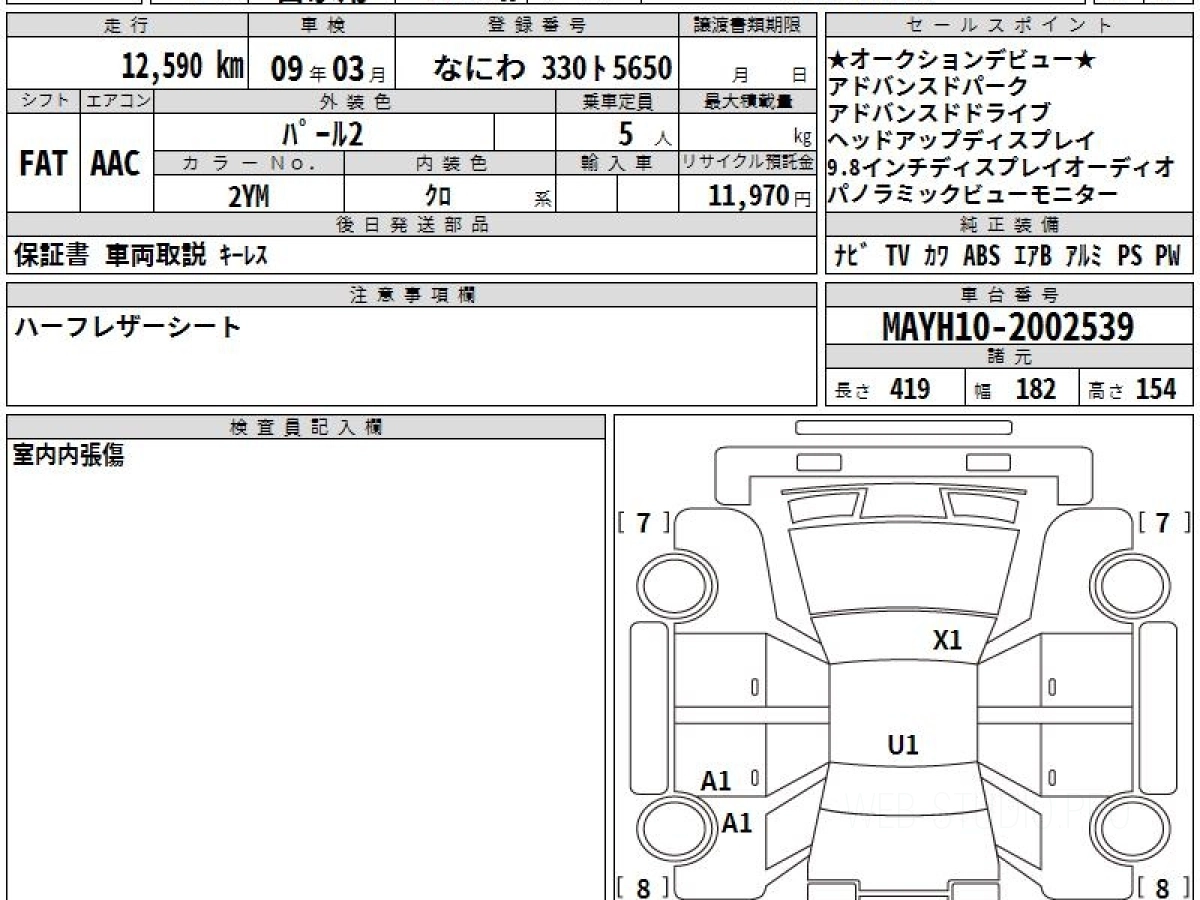Click the PS equipment code

click(x=1130, y=256)
